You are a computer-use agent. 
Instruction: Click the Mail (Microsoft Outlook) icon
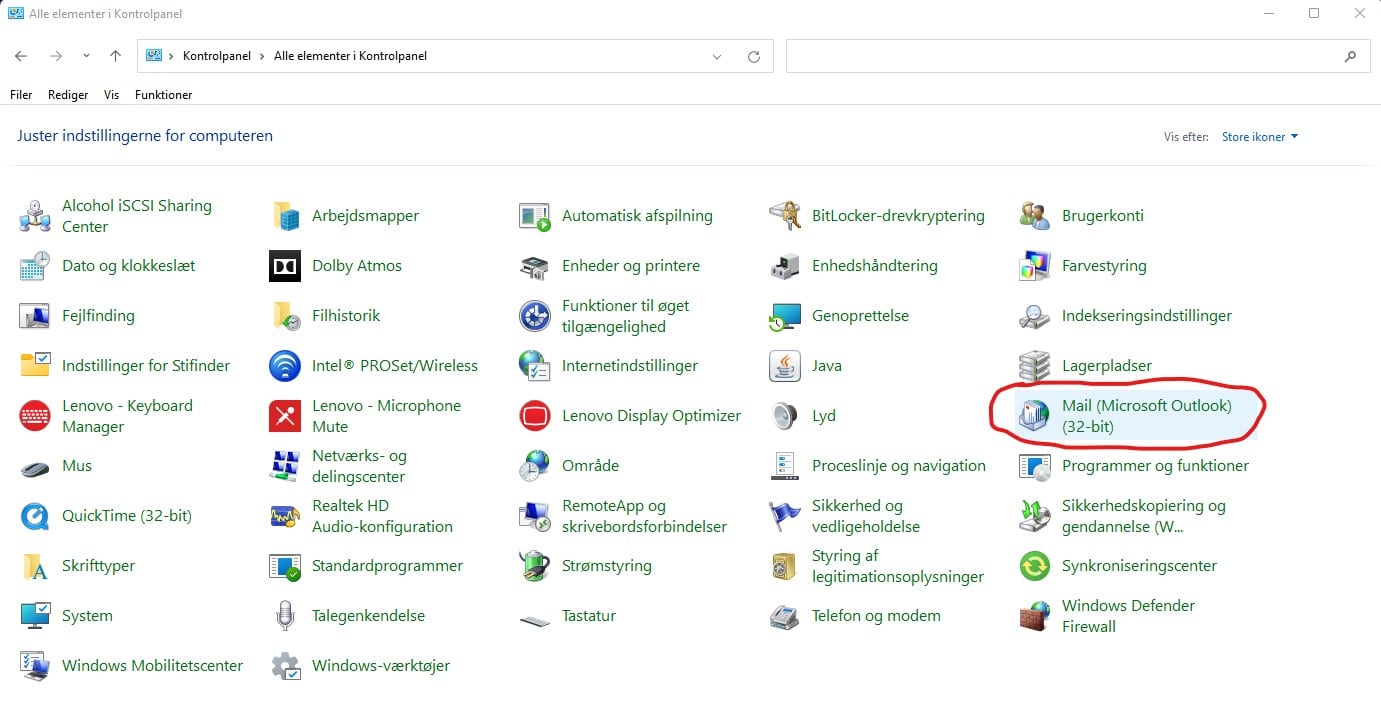1034,416
